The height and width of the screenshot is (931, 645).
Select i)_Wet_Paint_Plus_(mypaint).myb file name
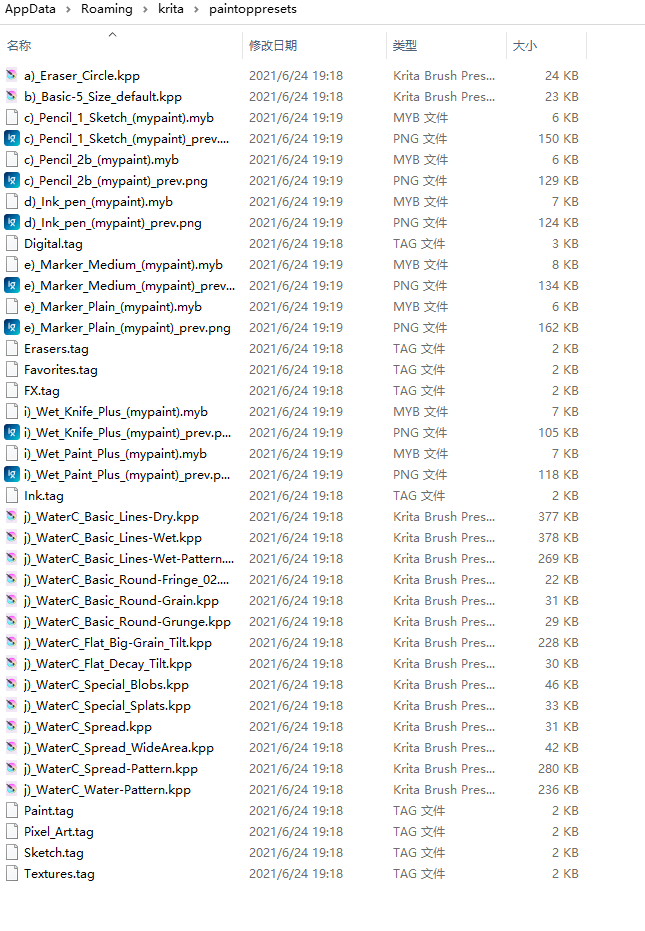(x=115, y=454)
